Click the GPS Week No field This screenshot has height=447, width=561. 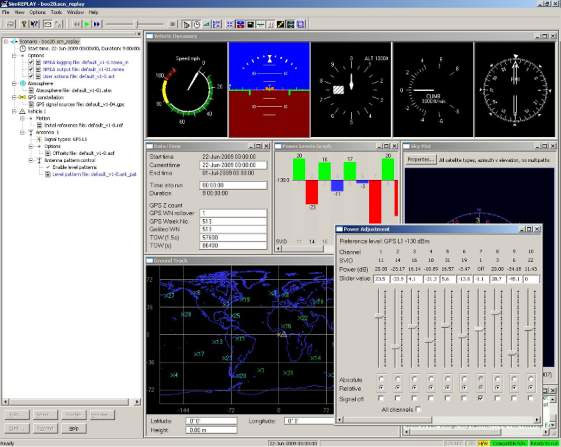pos(233,221)
